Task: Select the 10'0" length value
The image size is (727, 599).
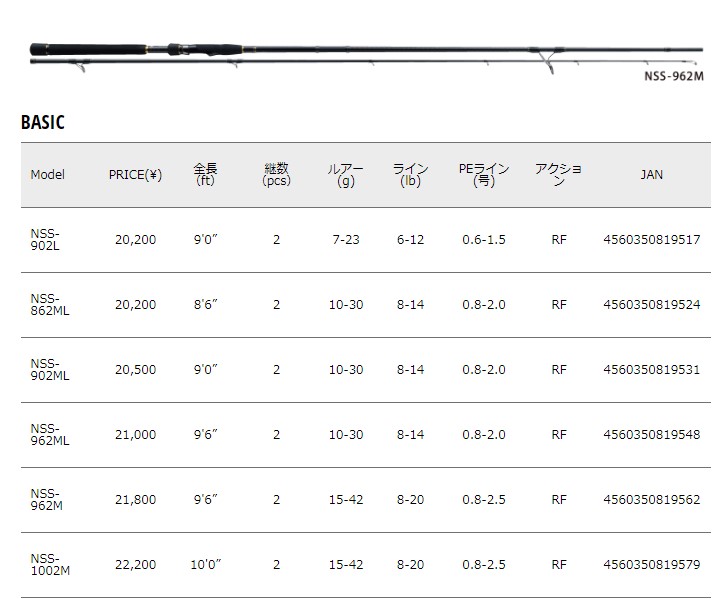Action: pos(205,565)
